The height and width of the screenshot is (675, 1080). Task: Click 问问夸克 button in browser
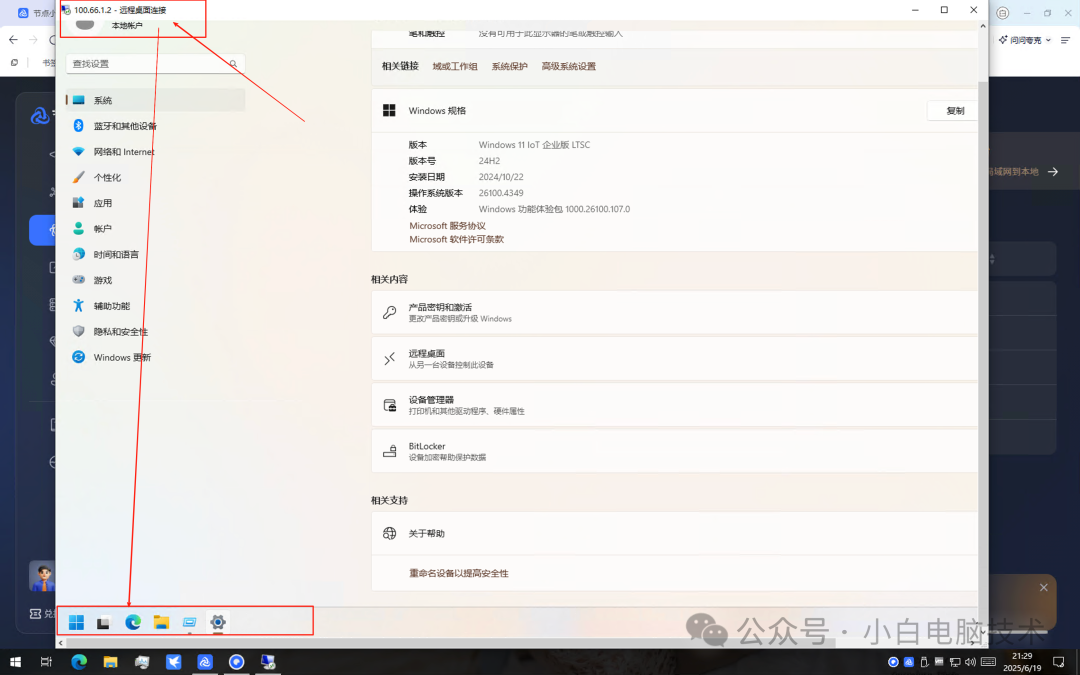point(1025,40)
